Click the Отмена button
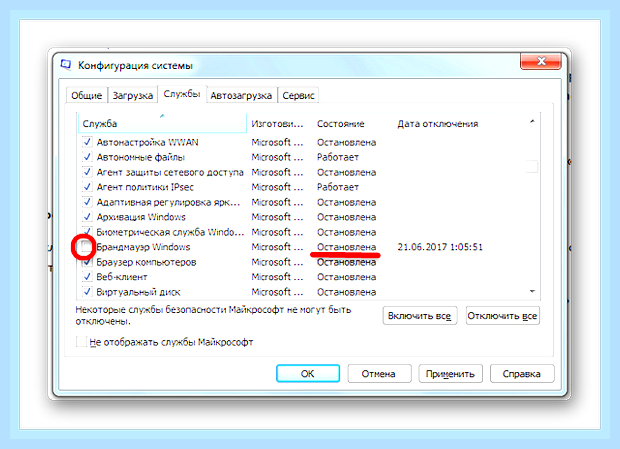620x449 pixels. pyautogui.click(x=379, y=374)
